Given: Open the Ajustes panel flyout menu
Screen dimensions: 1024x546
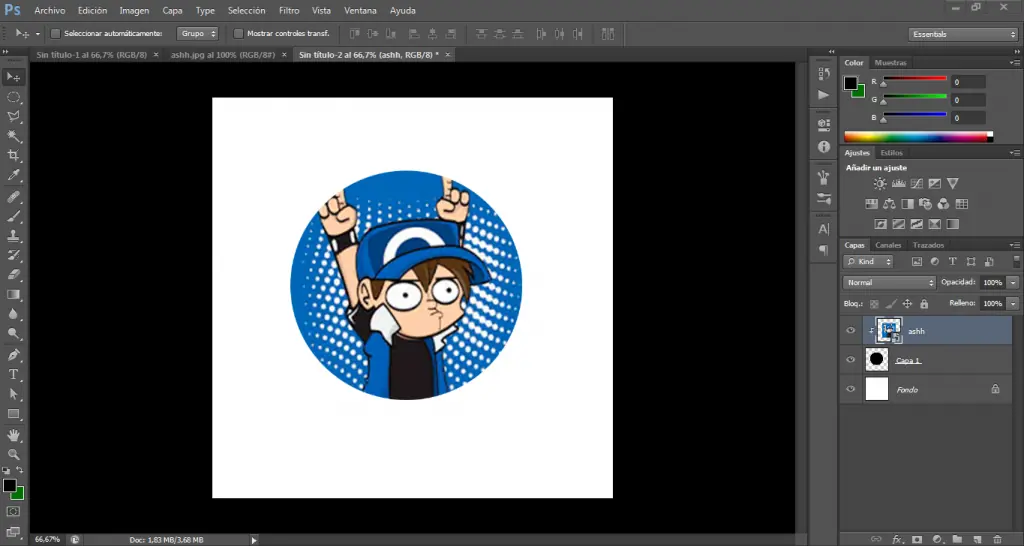Looking at the screenshot, I should (1015, 153).
